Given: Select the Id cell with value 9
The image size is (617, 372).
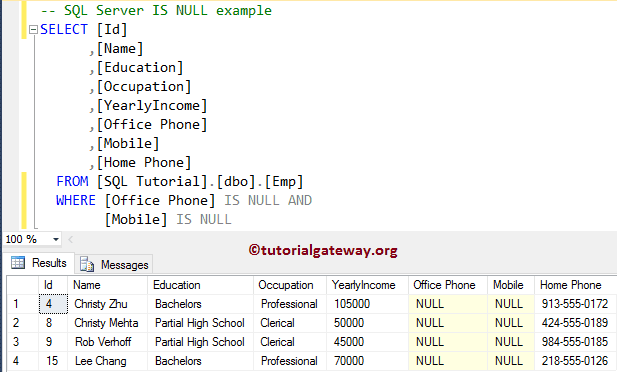Looking at the screenshot, I should pyautogui.click(x=53, y=342).
